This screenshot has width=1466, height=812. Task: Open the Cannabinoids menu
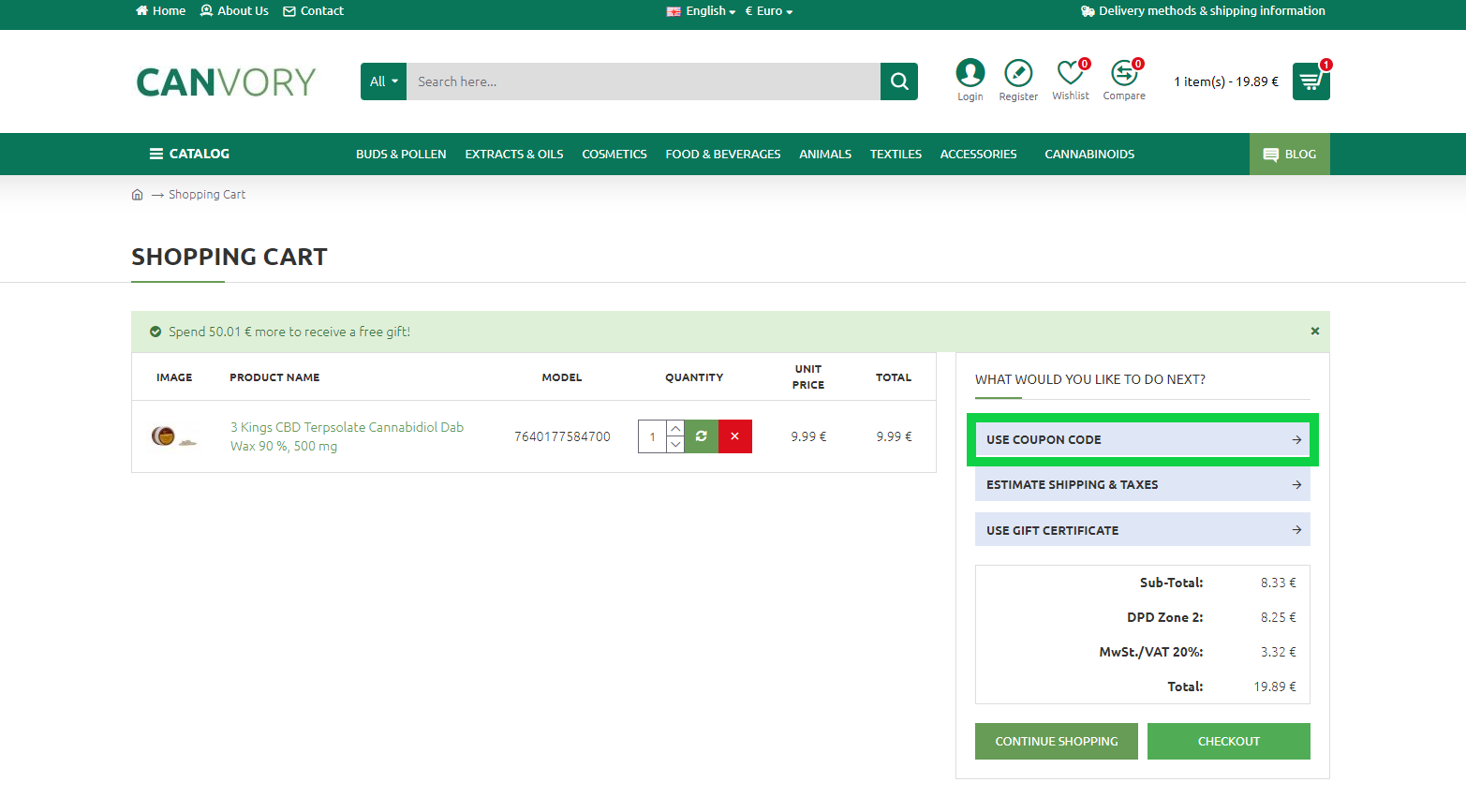tap(1089, 155)
